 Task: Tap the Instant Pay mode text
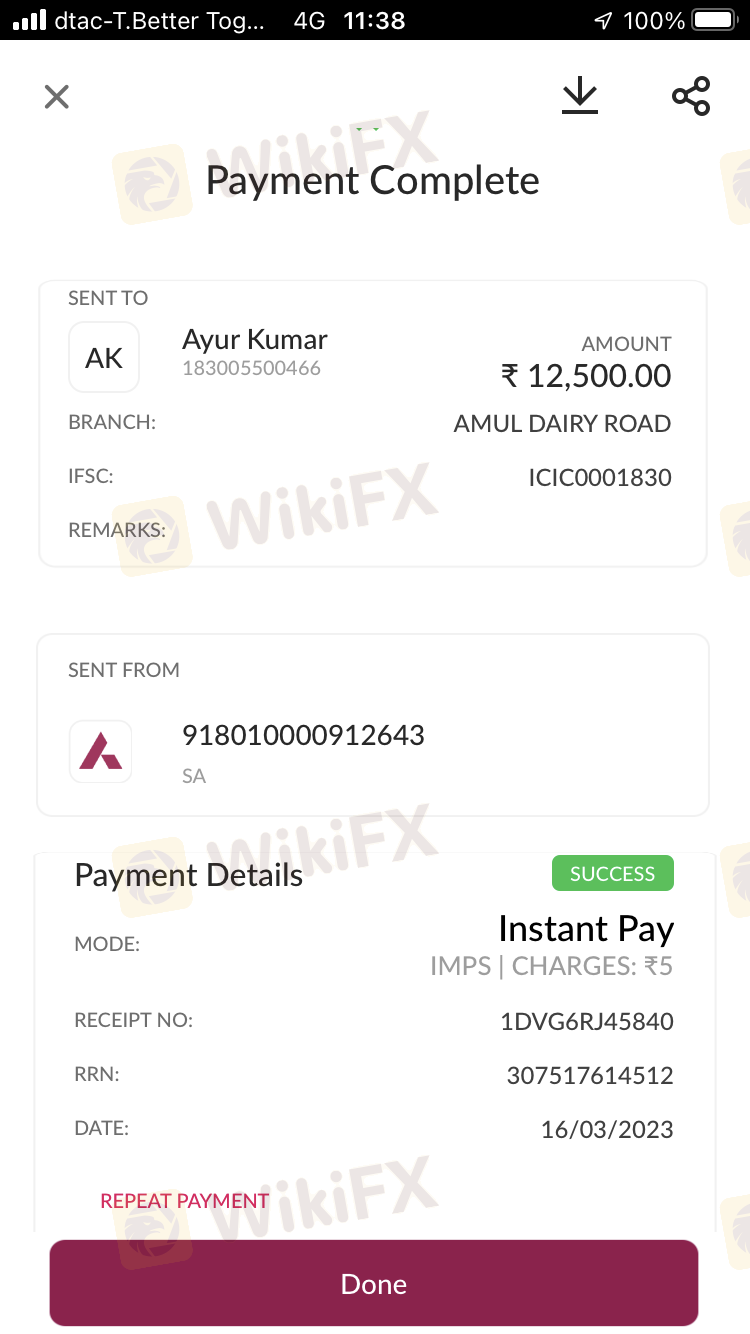click(586, 929)
